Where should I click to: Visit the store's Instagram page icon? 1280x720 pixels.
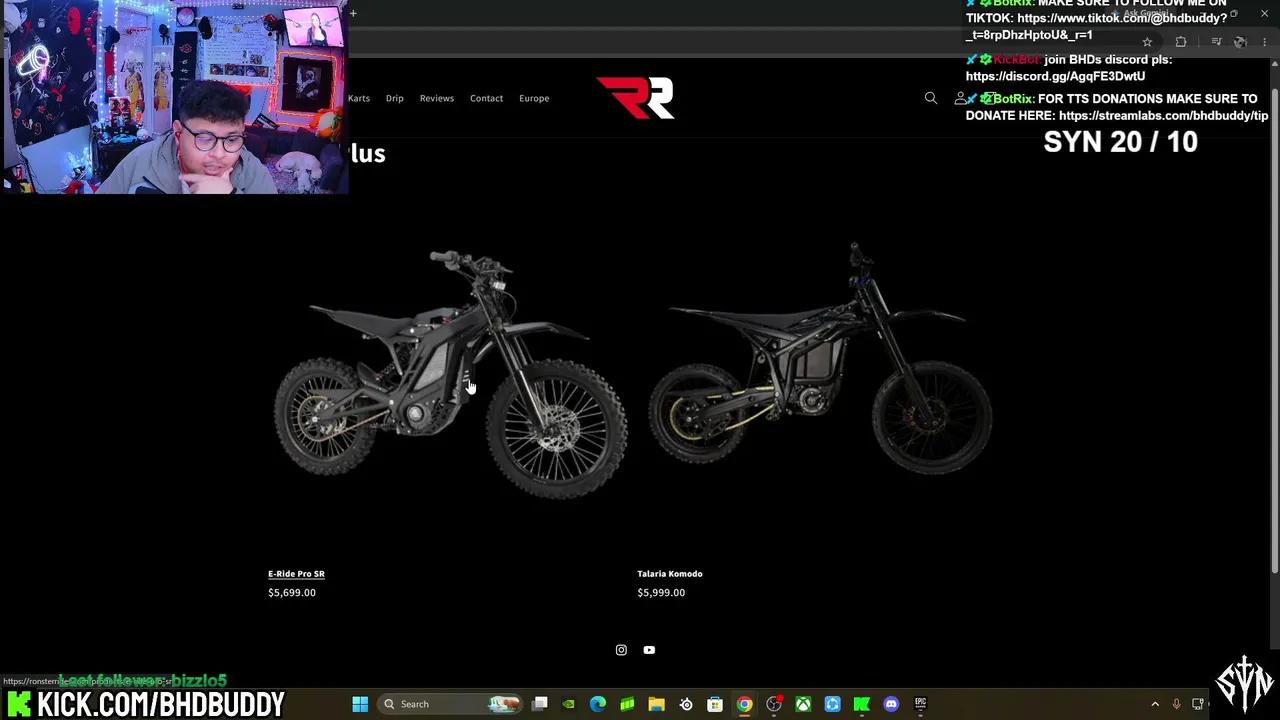click(x=621, y=650)
